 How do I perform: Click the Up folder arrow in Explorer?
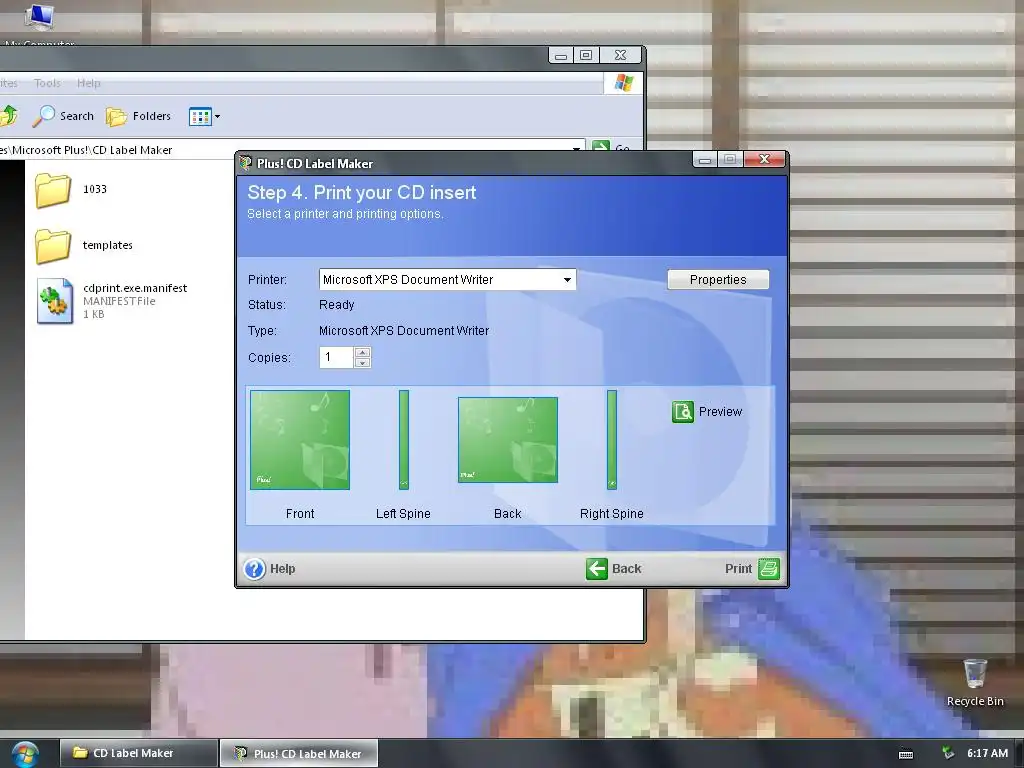9,116
